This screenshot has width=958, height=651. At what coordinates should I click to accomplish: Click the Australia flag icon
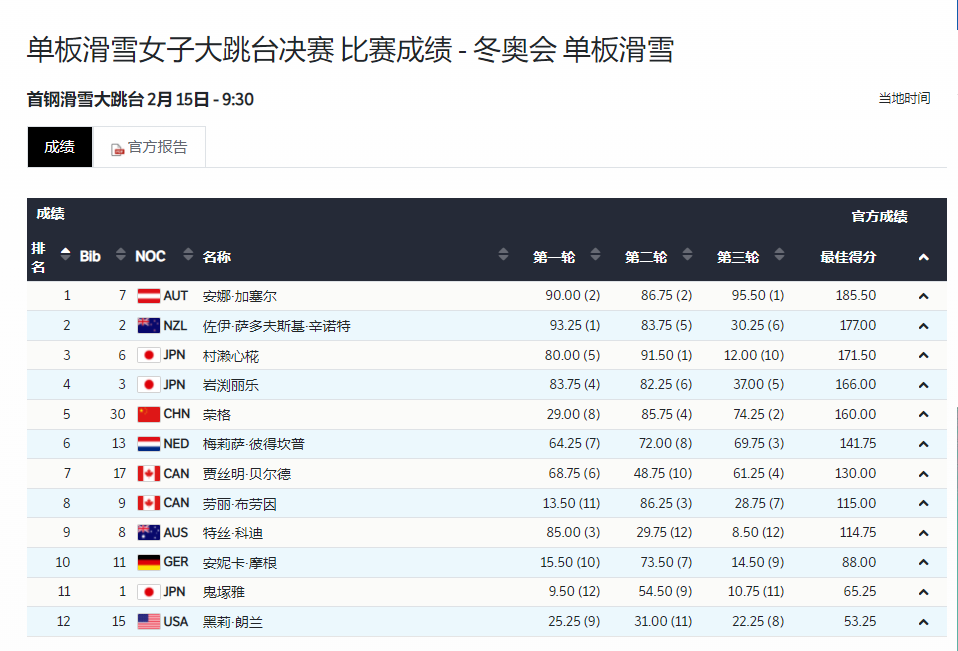point(148,533)
